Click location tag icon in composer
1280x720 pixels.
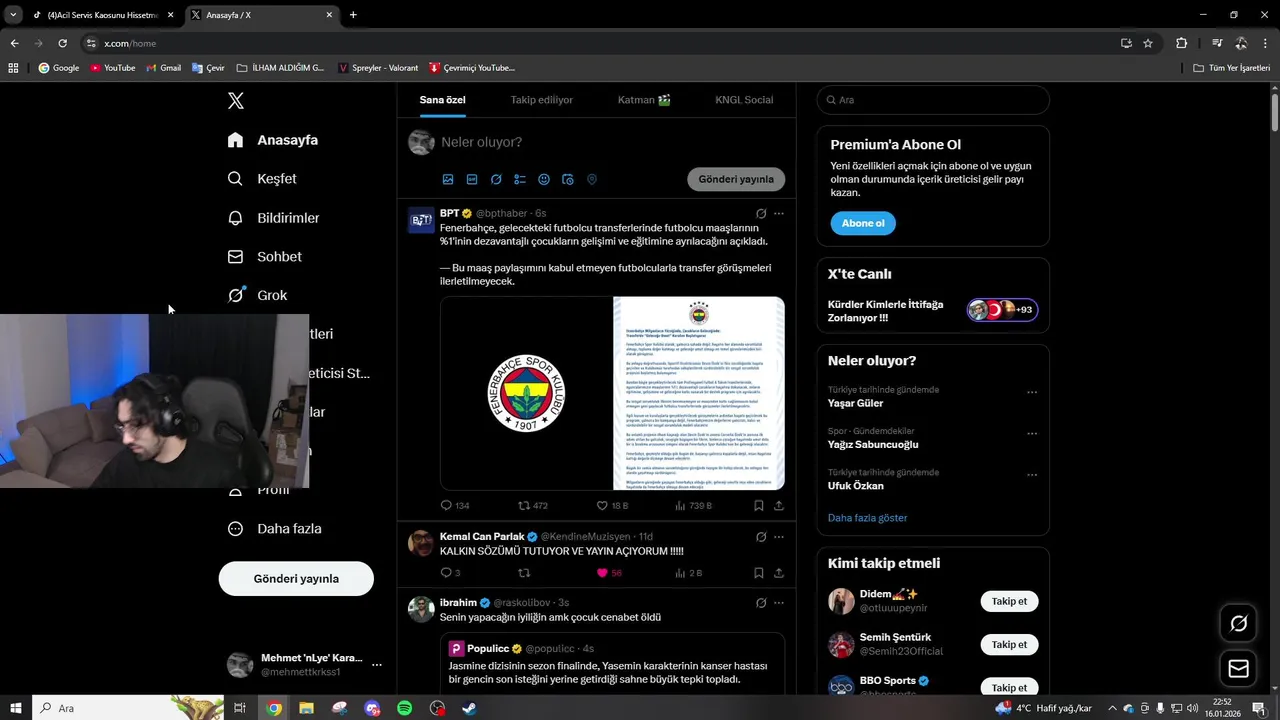(x=592, y=180)
